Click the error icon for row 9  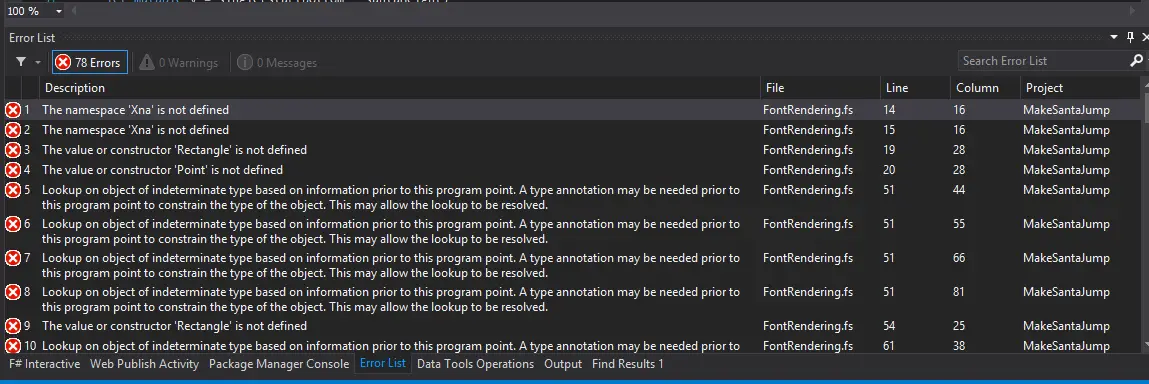[x=13, y=325]
